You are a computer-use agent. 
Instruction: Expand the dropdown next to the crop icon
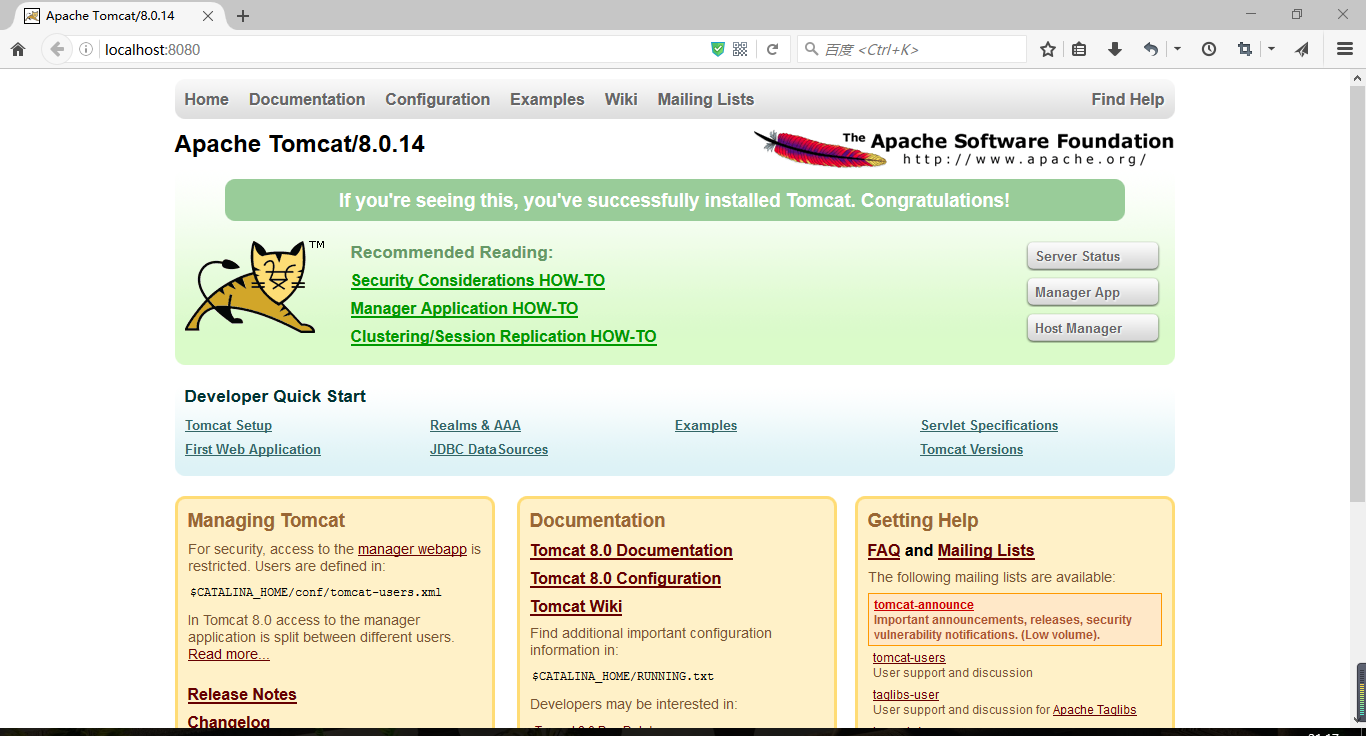pyautogui.click(x=1271, y=49)
